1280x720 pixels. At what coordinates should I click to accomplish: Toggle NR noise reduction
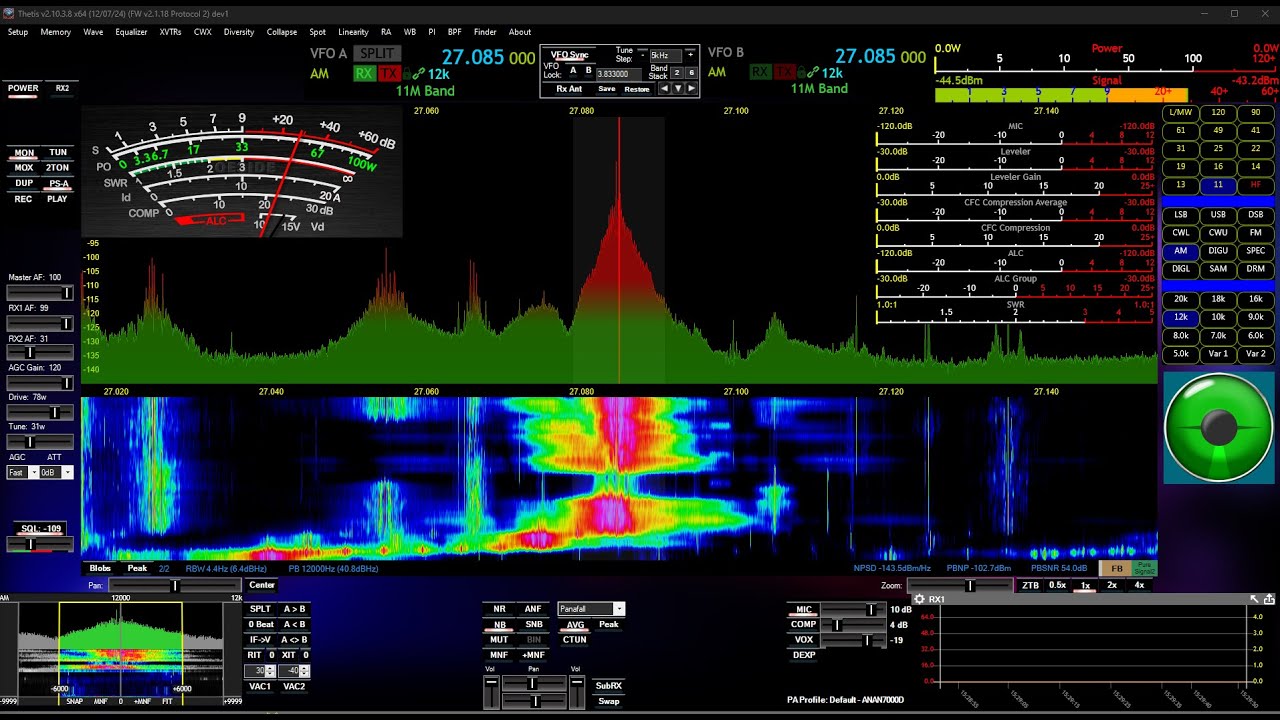[499, 609]
